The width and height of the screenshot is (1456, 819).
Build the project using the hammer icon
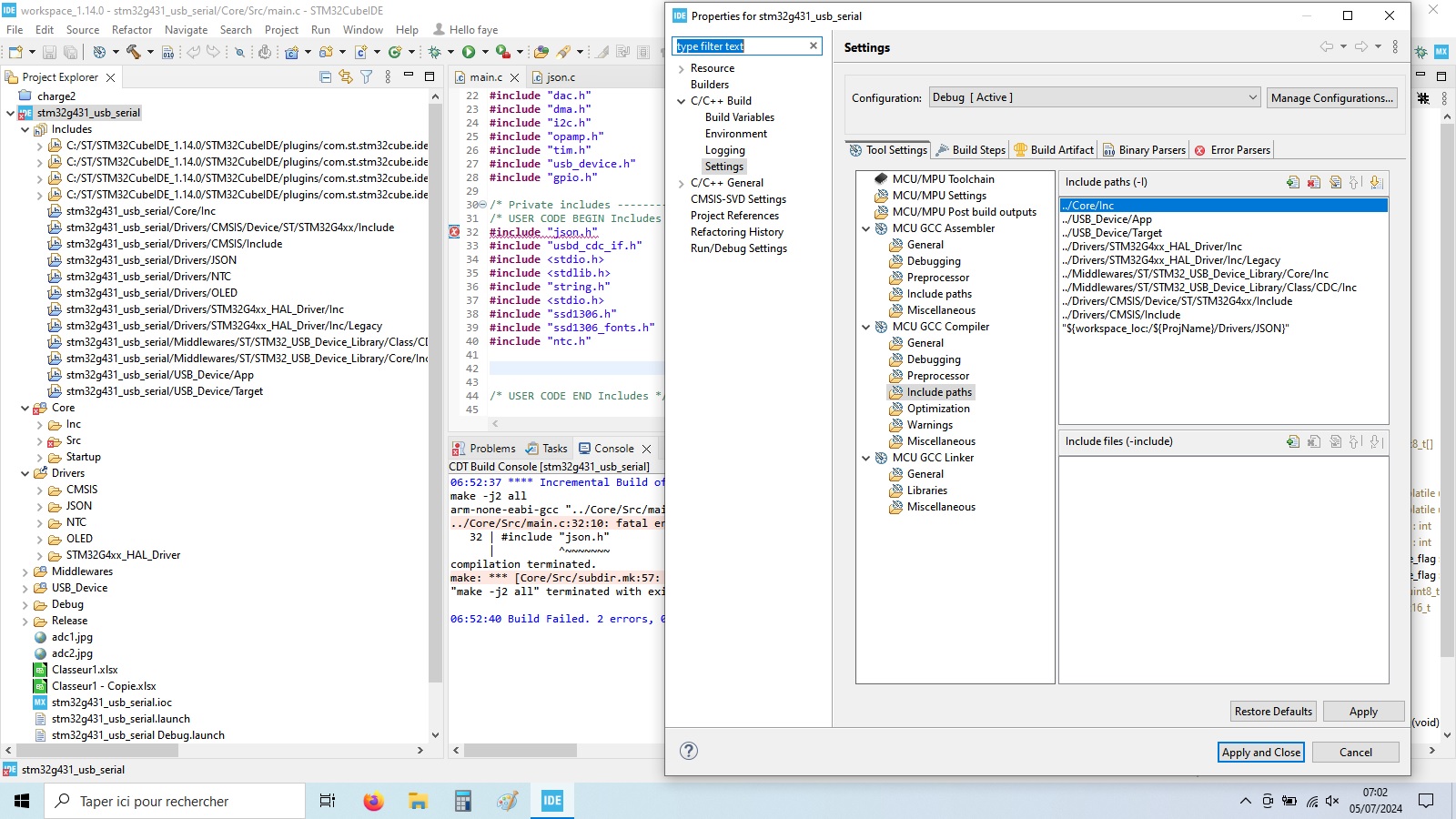point(133,53)
